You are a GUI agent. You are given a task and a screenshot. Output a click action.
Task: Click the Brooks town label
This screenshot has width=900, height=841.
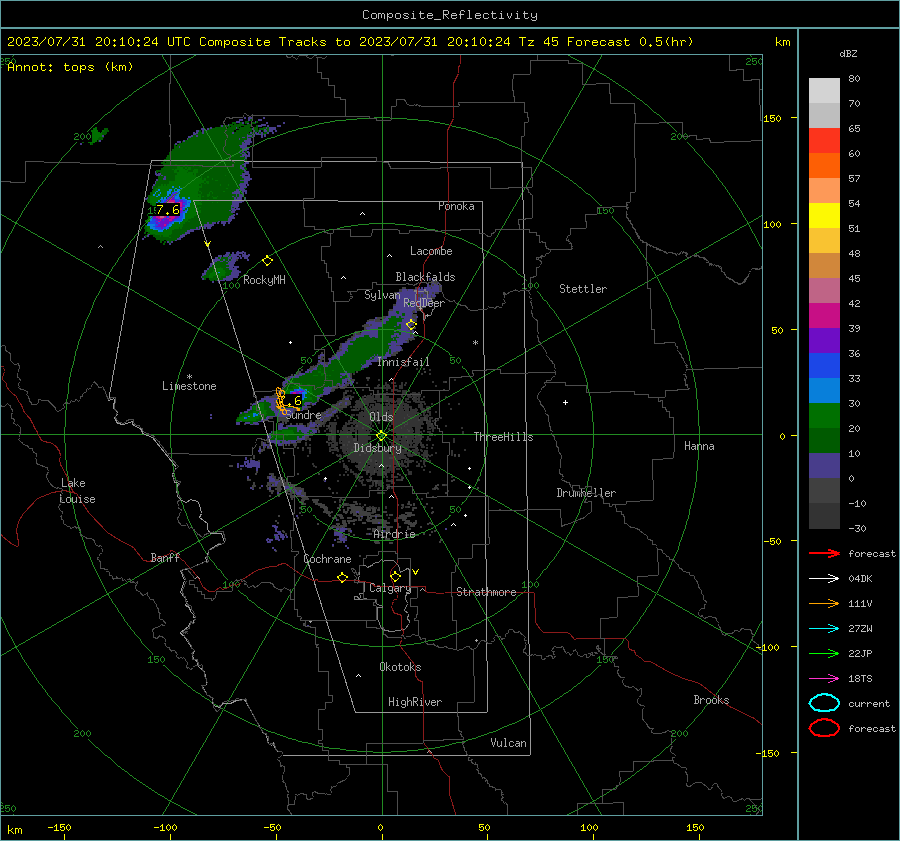tap(711, 700)
